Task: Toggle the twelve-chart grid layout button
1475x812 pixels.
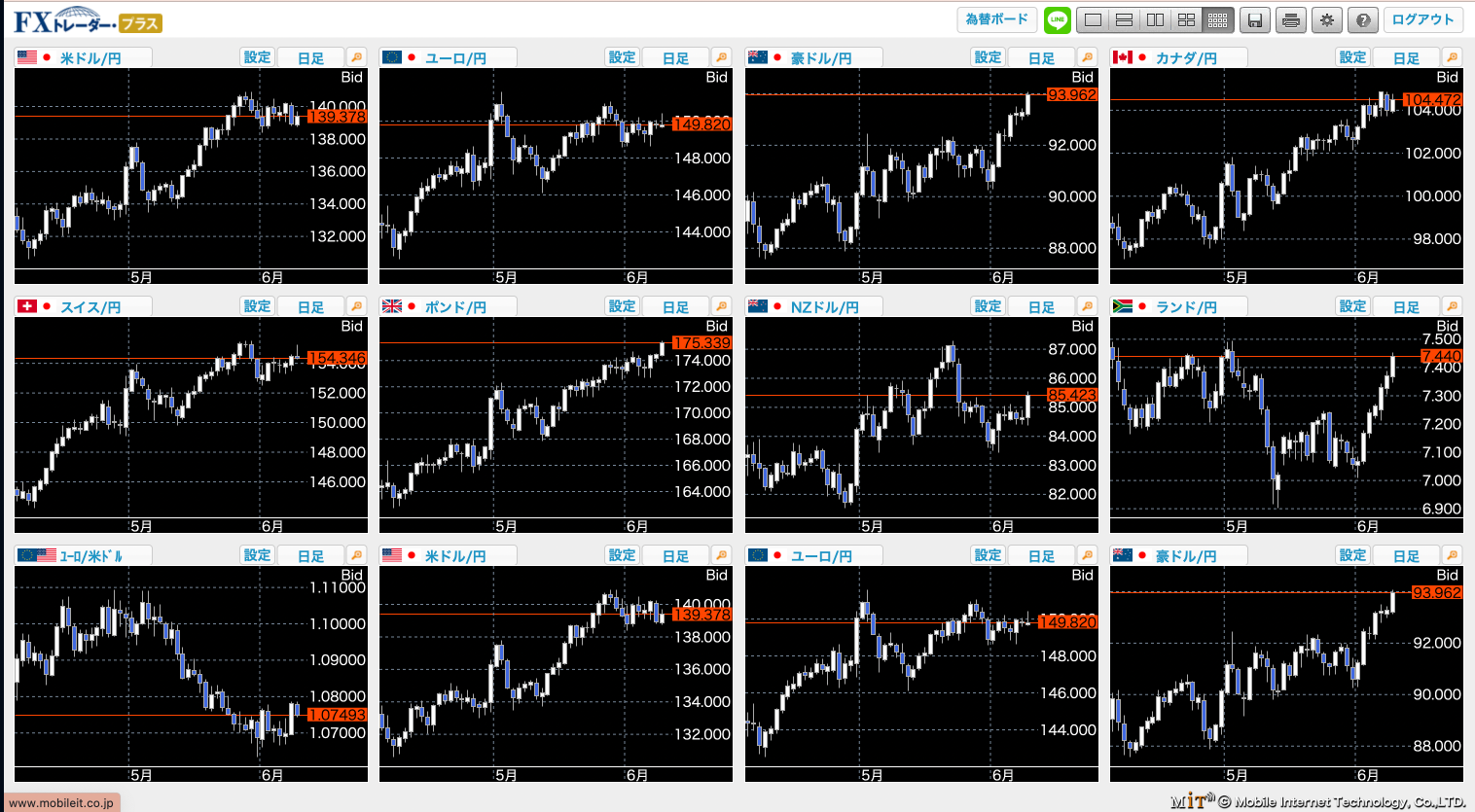Action: coord(1217,19)
